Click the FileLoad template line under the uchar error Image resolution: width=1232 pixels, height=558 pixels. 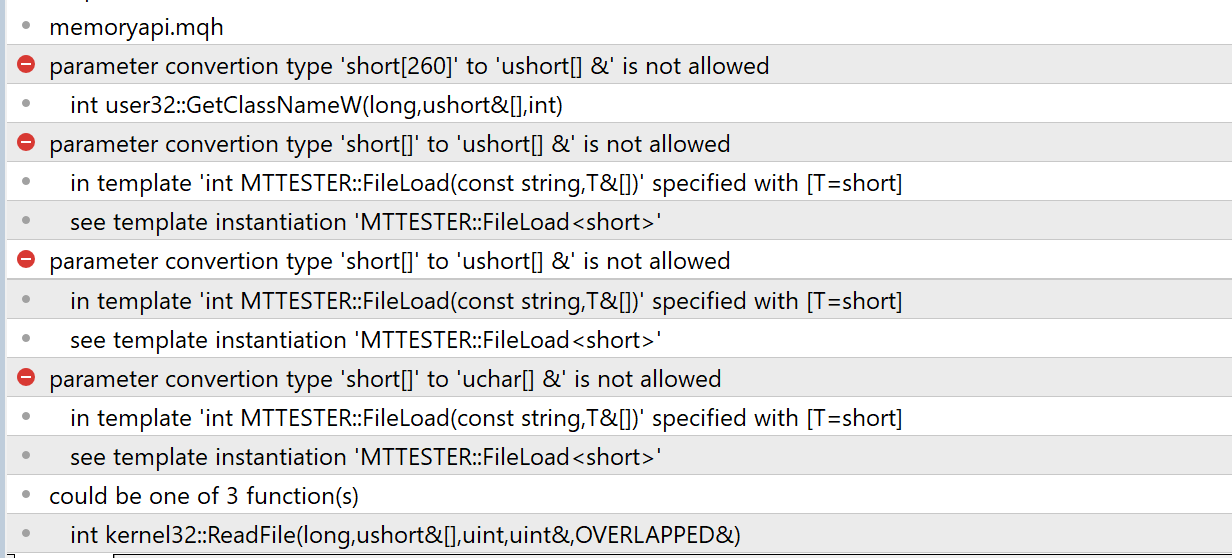[486, 418]
